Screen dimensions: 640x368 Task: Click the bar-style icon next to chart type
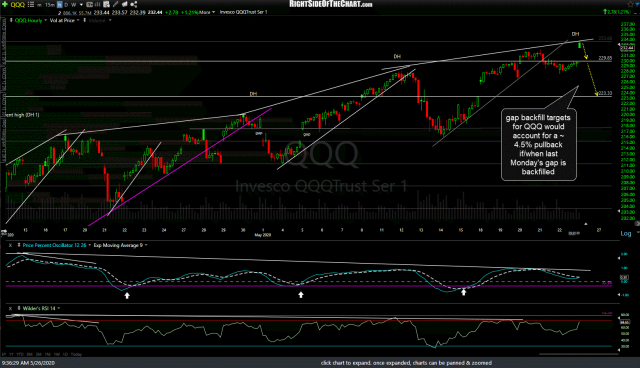(98, 4)
